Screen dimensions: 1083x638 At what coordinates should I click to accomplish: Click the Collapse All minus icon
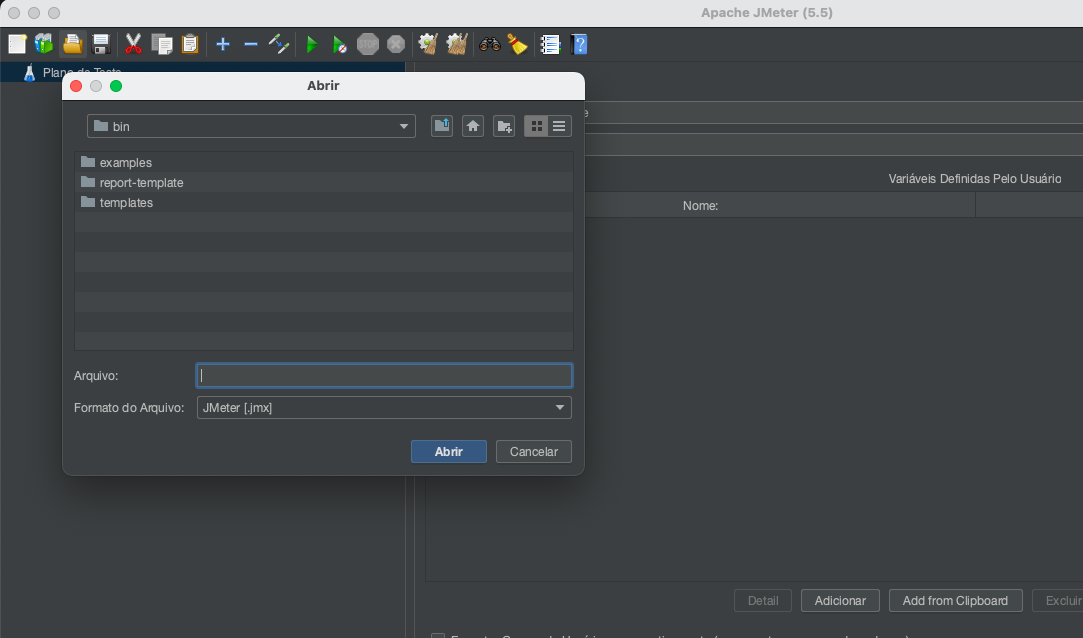click(x=251, y=44)
